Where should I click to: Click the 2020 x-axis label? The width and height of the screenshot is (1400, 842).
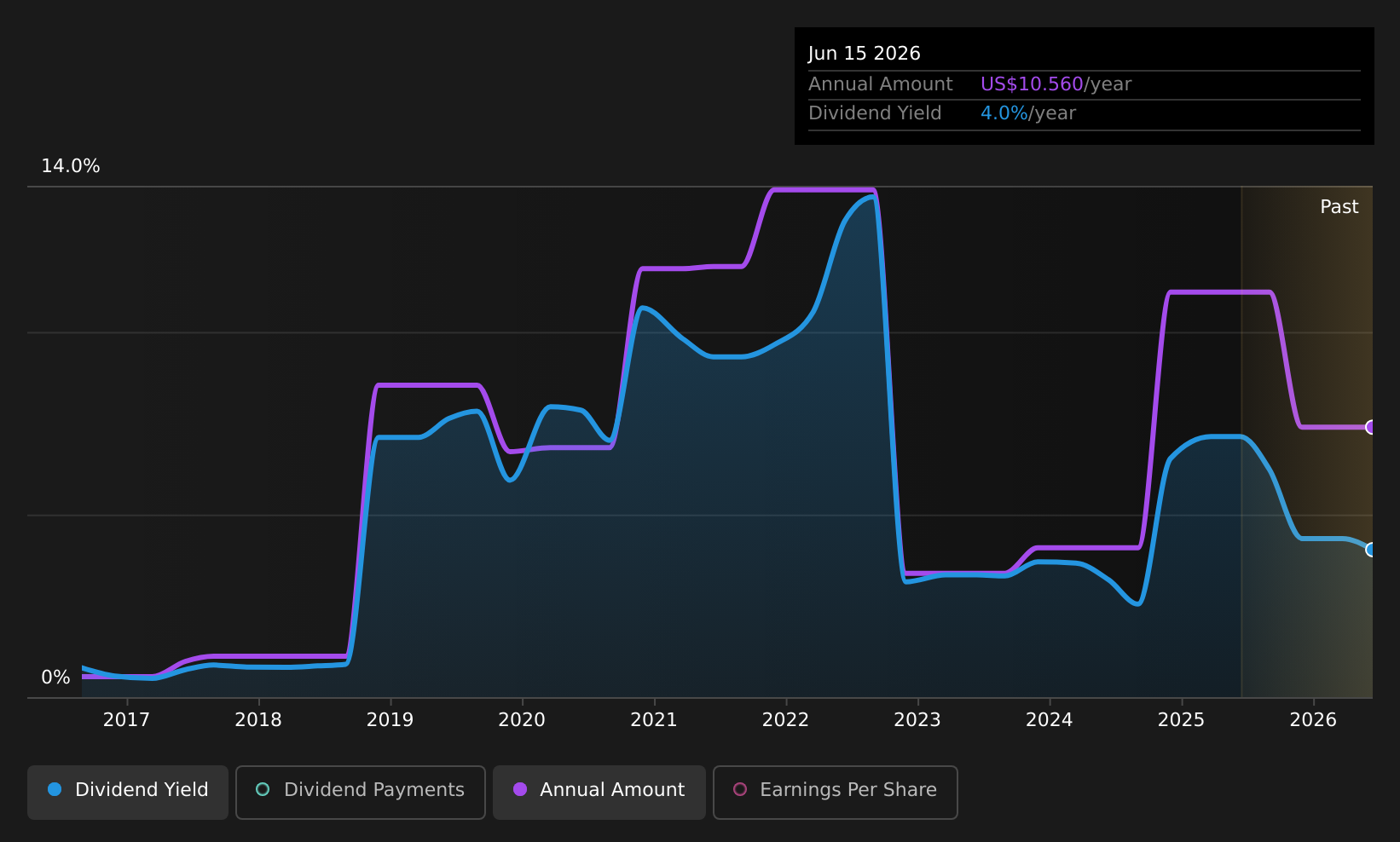522,720
